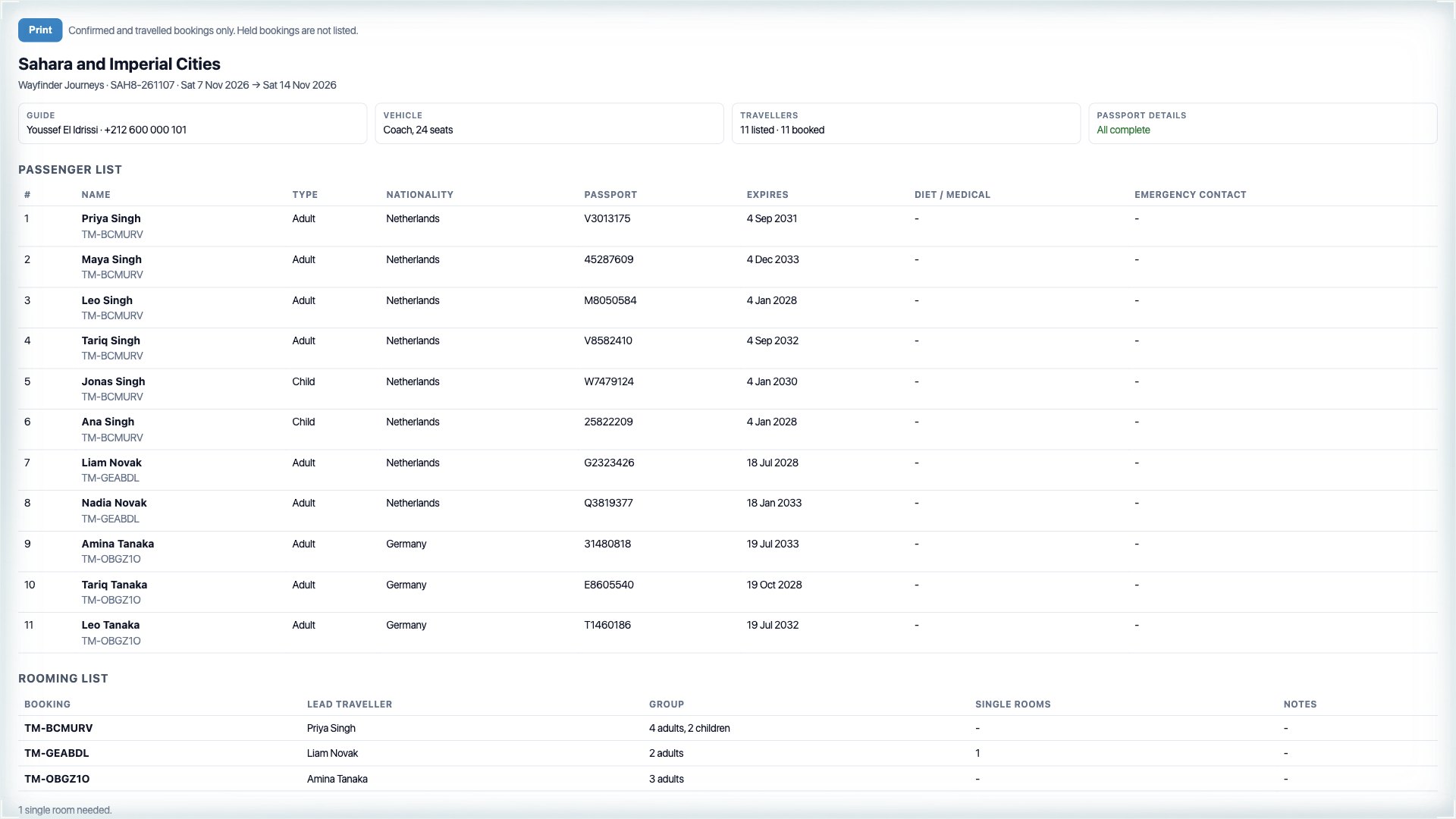Select Liam Novak in passenger list

click(111, 463)
